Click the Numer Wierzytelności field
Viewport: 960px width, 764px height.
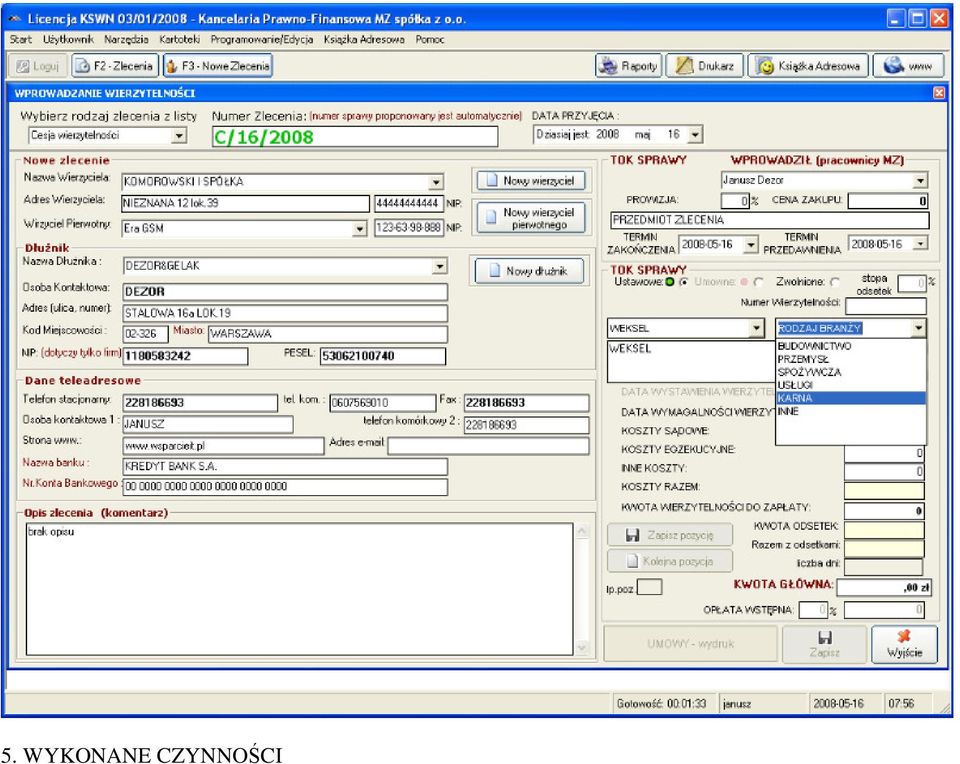[x=886, y=306]
